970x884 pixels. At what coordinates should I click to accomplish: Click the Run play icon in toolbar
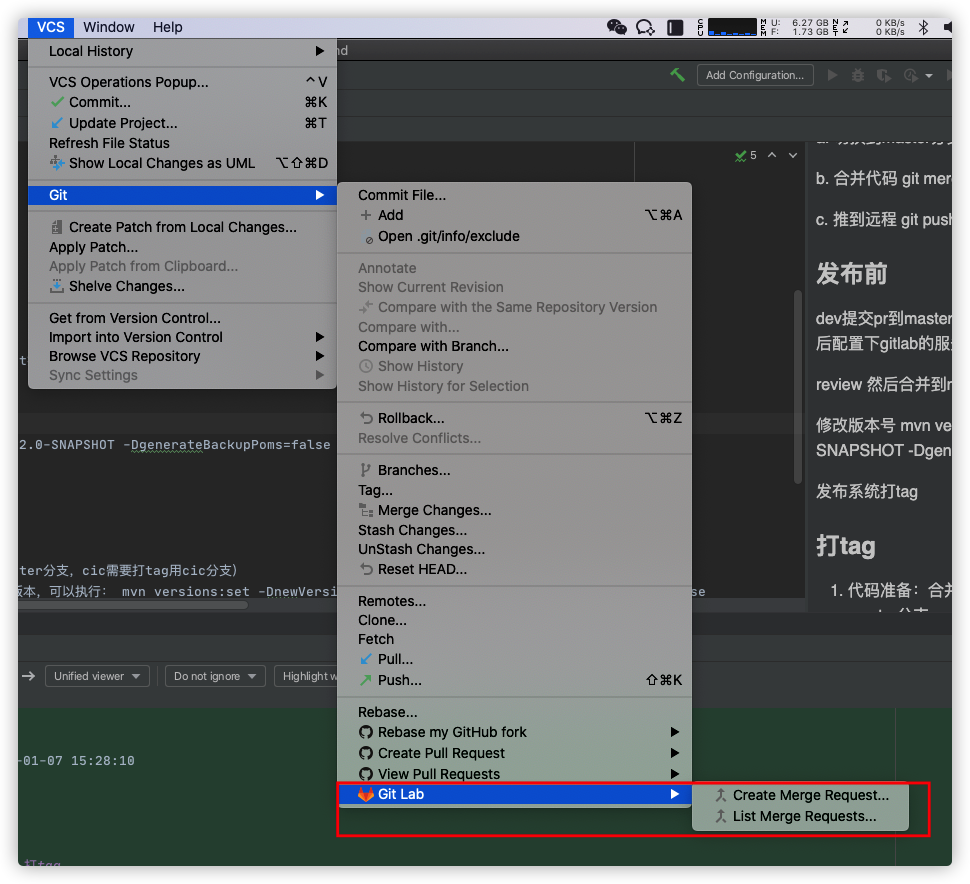[831, 75]
